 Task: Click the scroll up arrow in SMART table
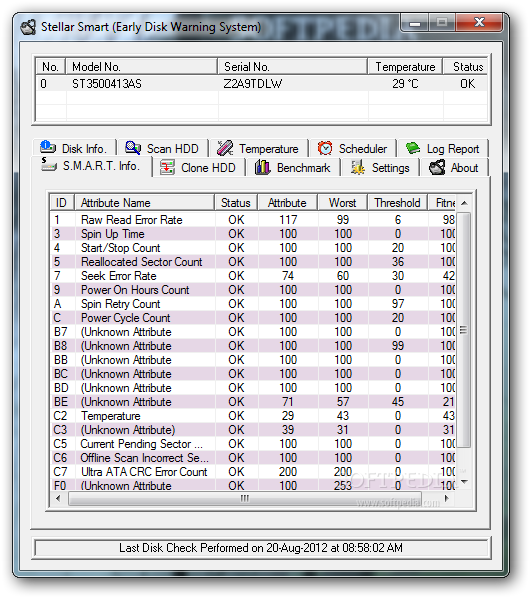click(464, 203)
